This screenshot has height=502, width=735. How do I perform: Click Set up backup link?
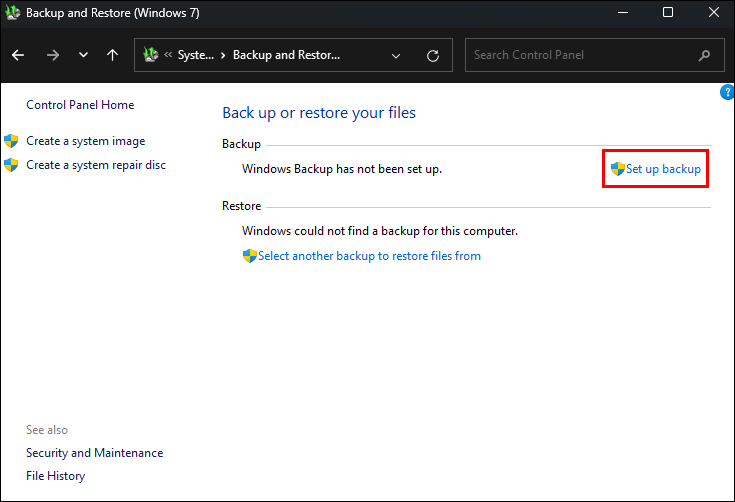click(663, 169)
